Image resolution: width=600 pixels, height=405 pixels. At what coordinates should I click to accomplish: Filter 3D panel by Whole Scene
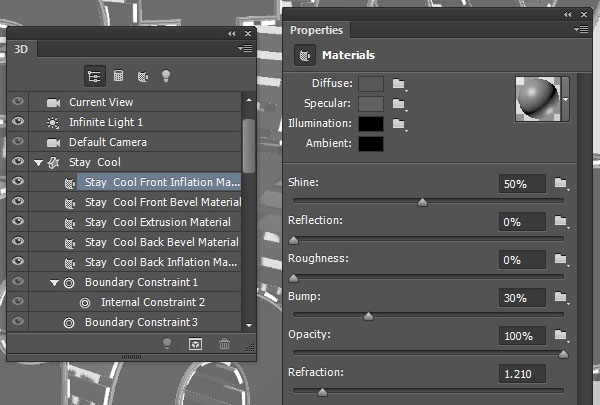(95, 76)
